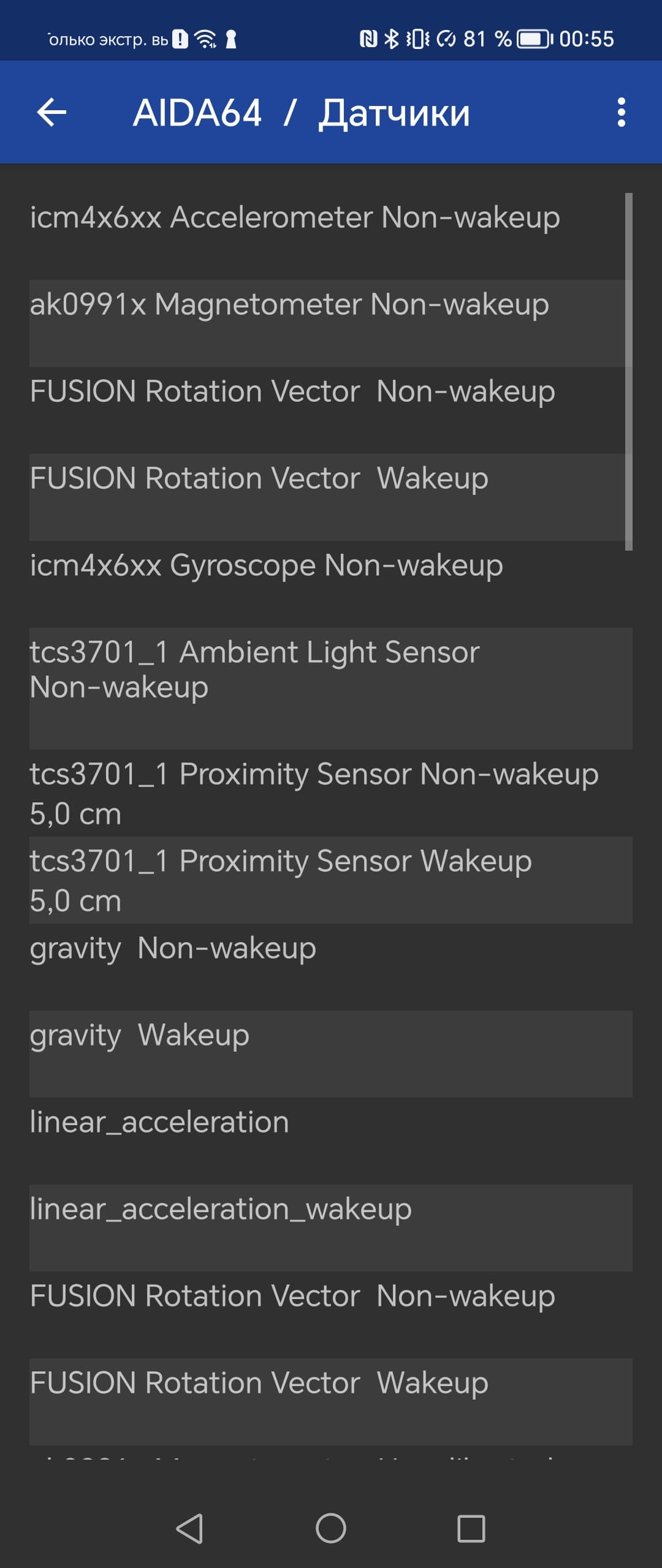Select ak0991x Magnetometer Non-wakeup entry
The width and height of the screenshot is (662, 1568).
coord(289,305)
